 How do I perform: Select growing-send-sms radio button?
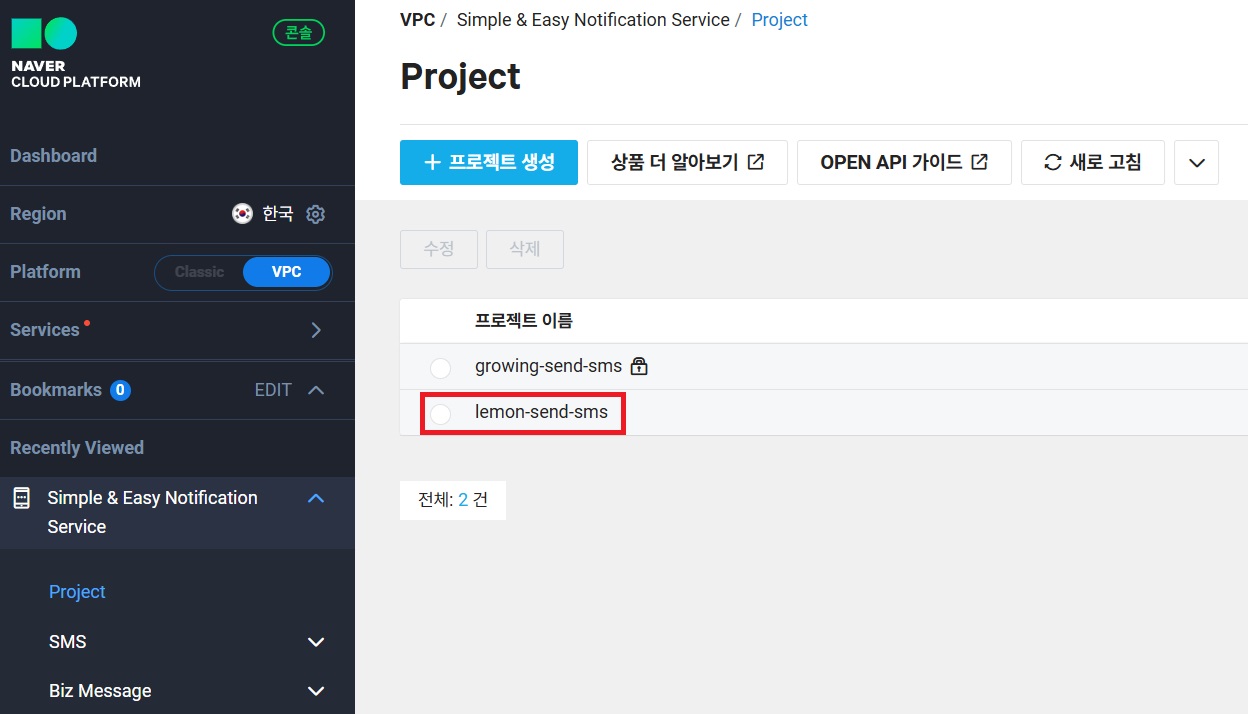click(440, 368)
